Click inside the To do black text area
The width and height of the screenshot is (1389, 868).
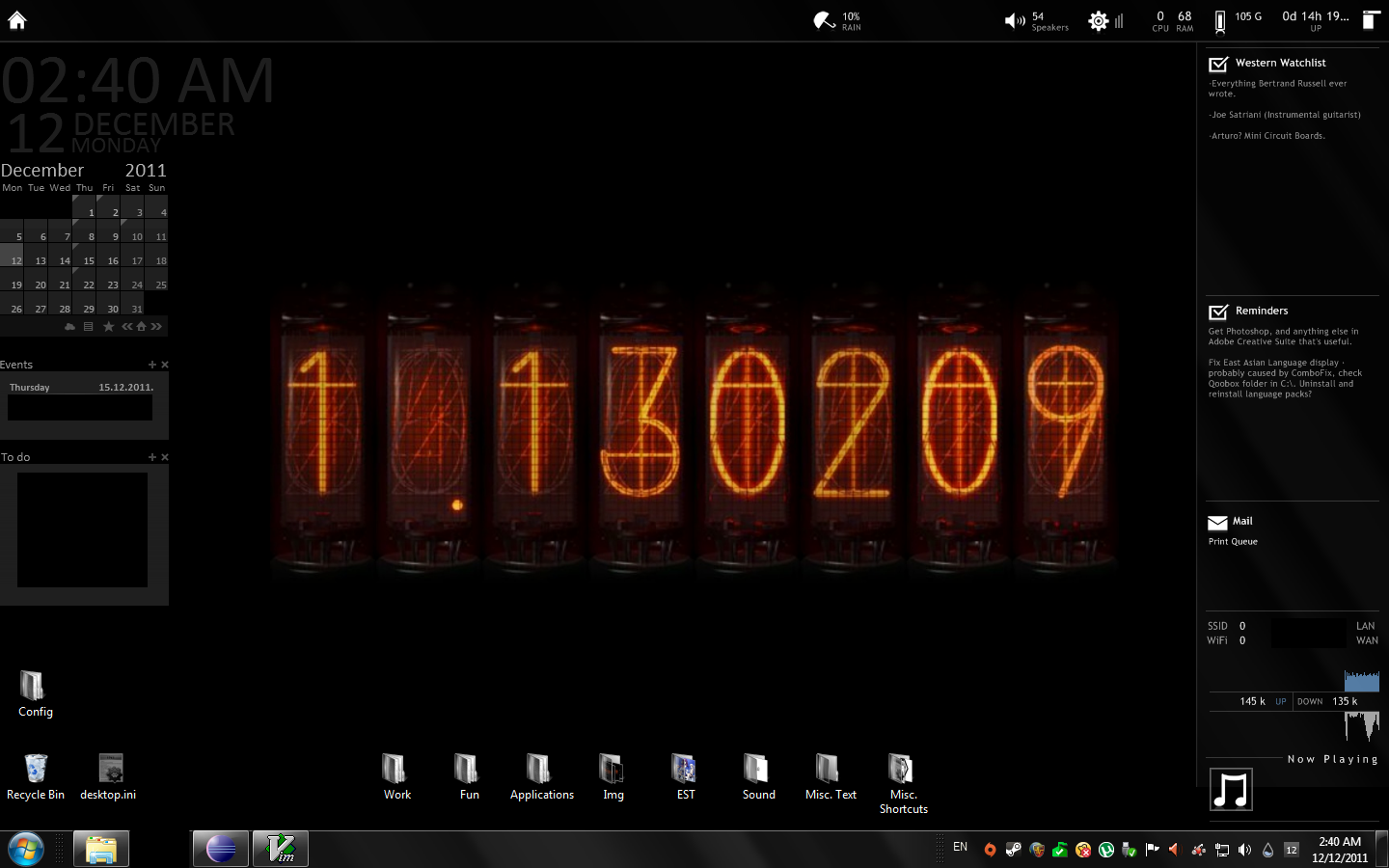[x=82, y=529]
